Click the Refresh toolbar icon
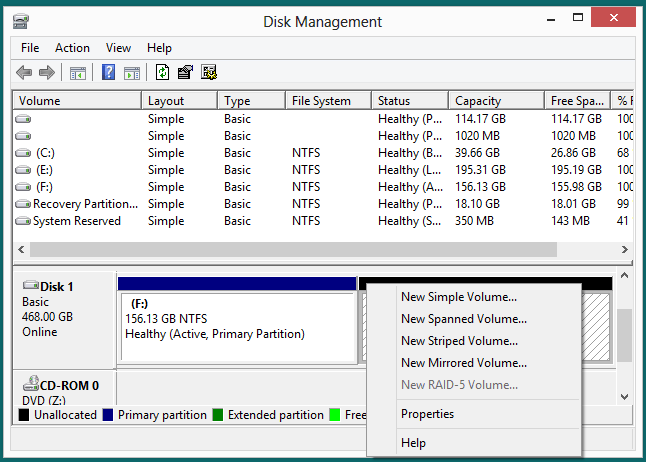646x462 pixels. [162, 73]
